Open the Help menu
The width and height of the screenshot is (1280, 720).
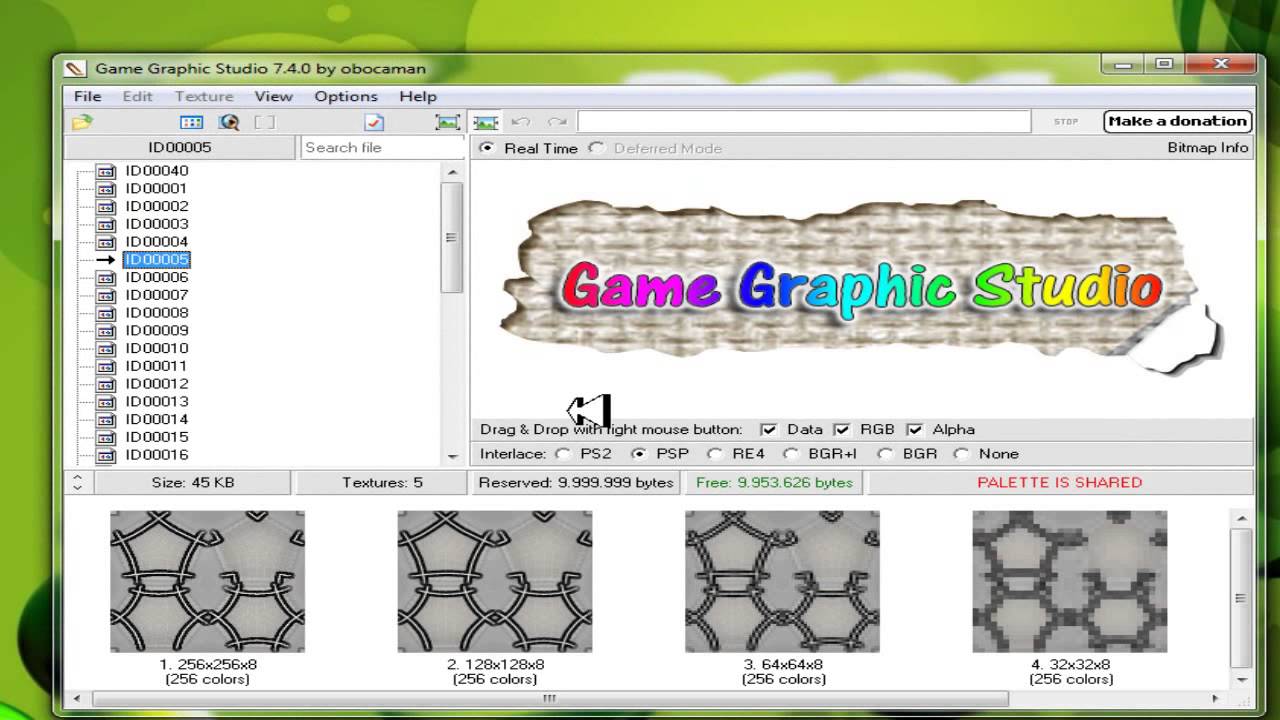click(418, 96)
